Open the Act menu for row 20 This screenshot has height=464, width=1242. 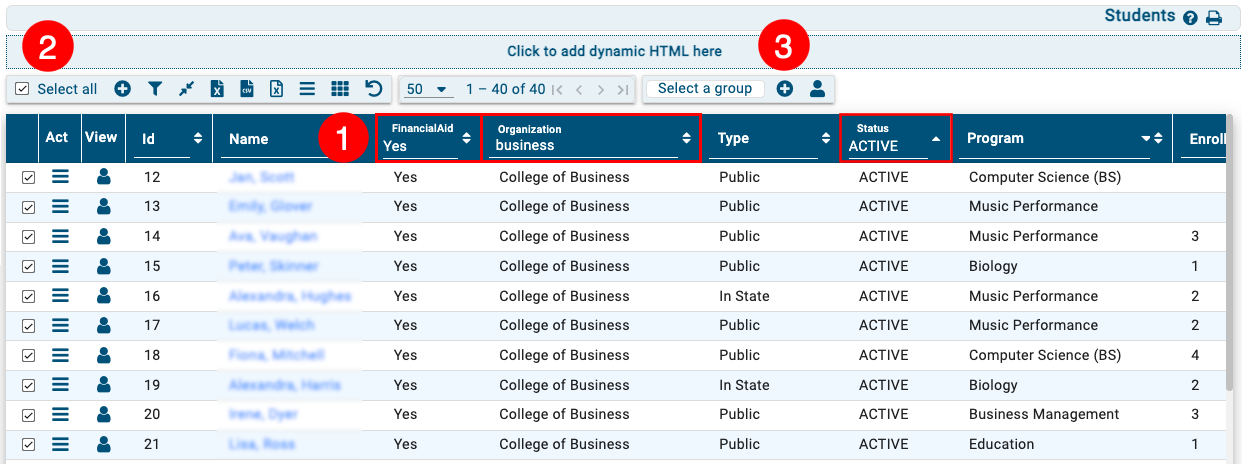point(60,415)
